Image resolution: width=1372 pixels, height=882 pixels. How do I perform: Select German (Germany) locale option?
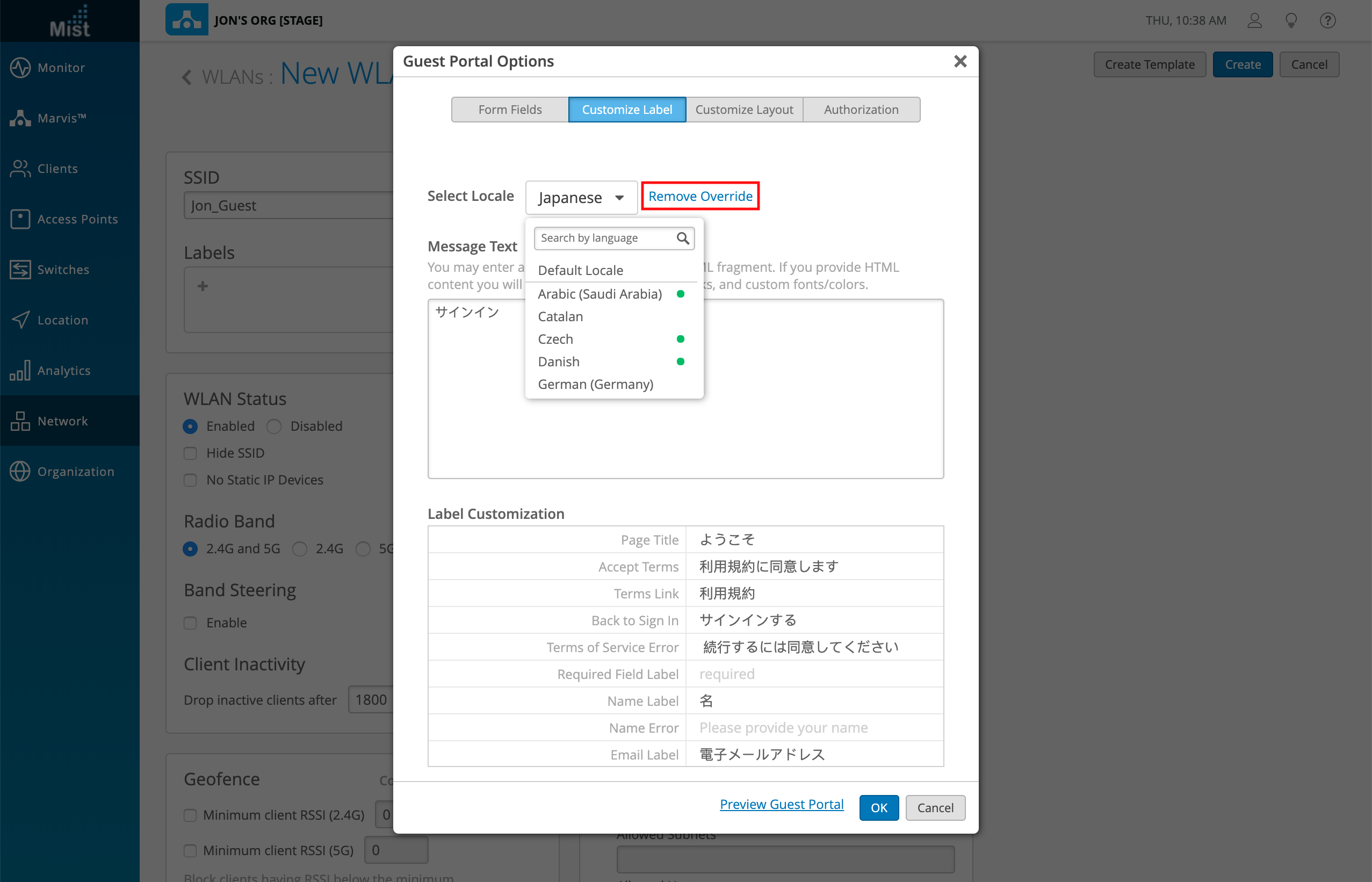595,384
